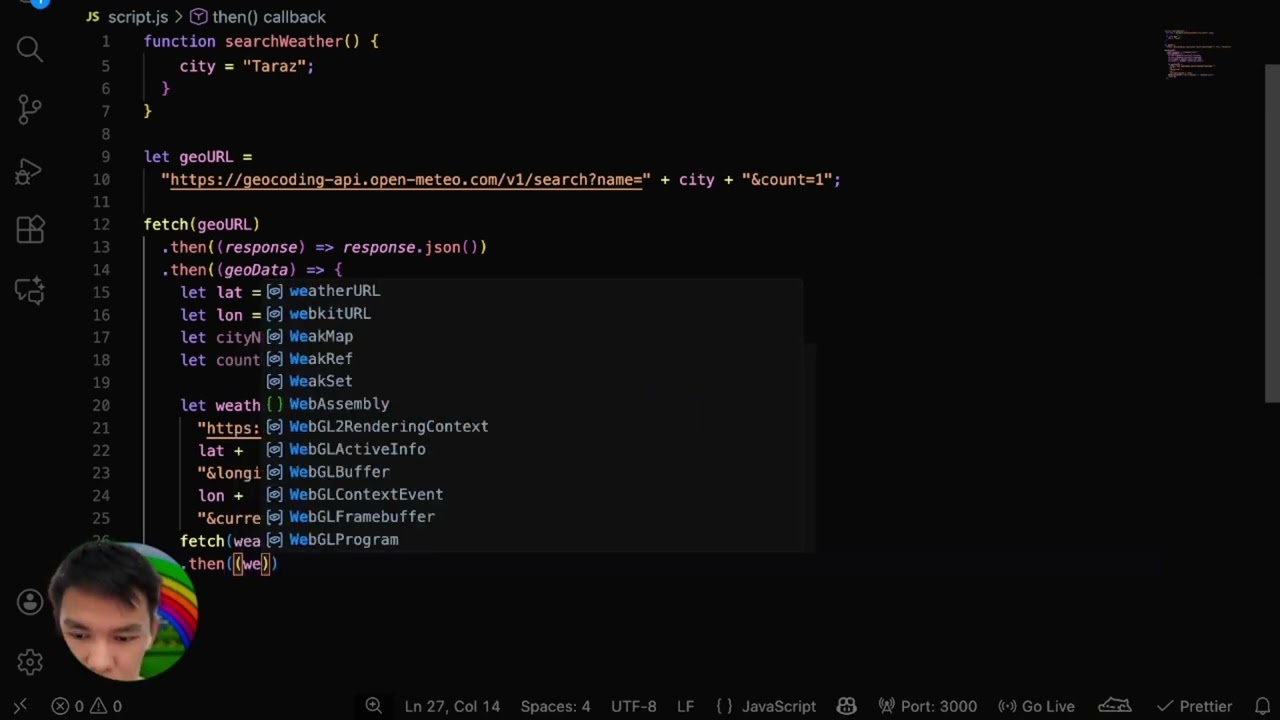Select WebGLActiveInfo suggestion
This screenshot has width=1280, height=720.
533,449
